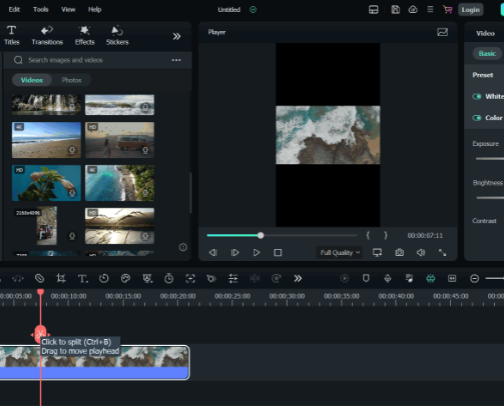Viewport: 504px width, 406px height.
Task: Switch to the Photos filter
Action: click(71, 80)
